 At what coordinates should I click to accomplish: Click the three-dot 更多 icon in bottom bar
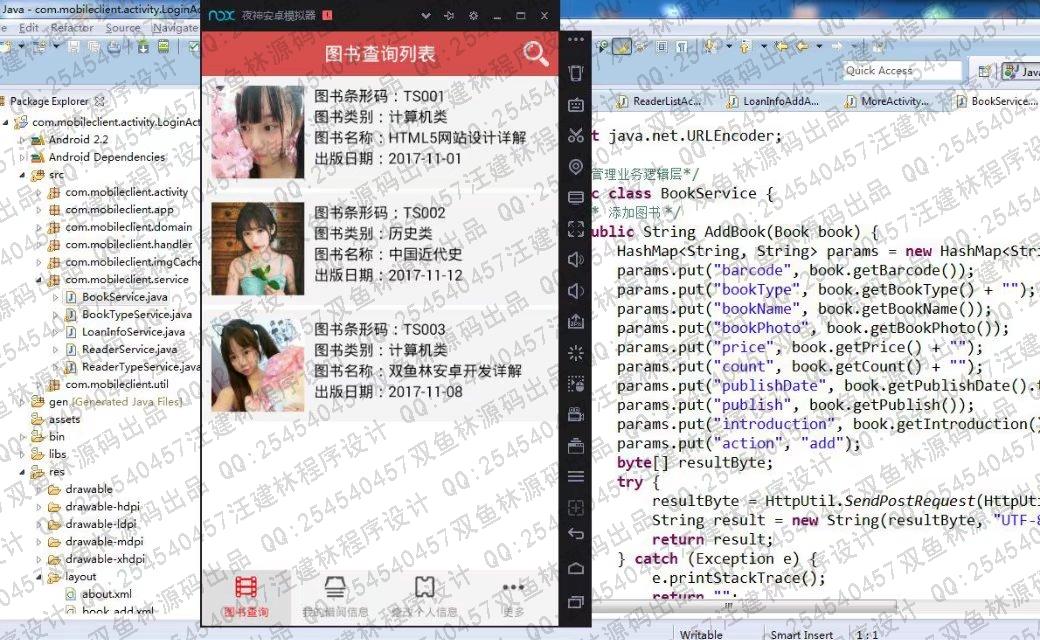point(513,588)
